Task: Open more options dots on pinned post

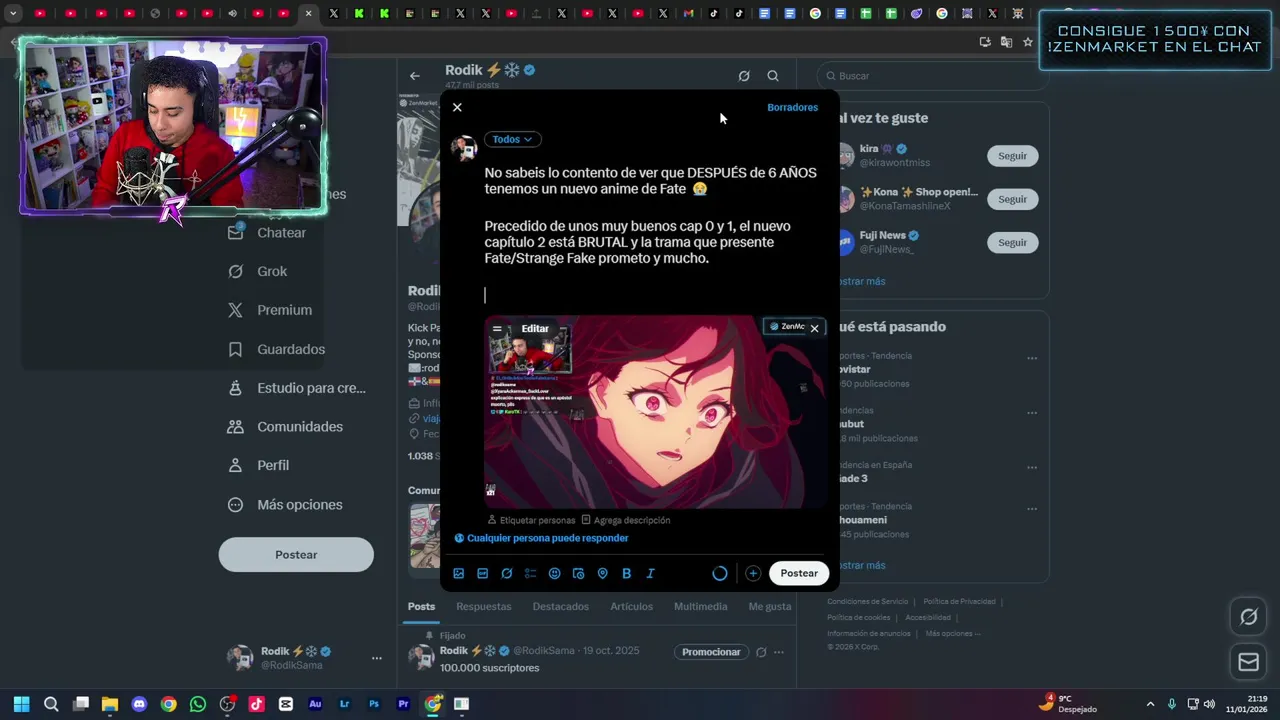Action: (779, 652)
